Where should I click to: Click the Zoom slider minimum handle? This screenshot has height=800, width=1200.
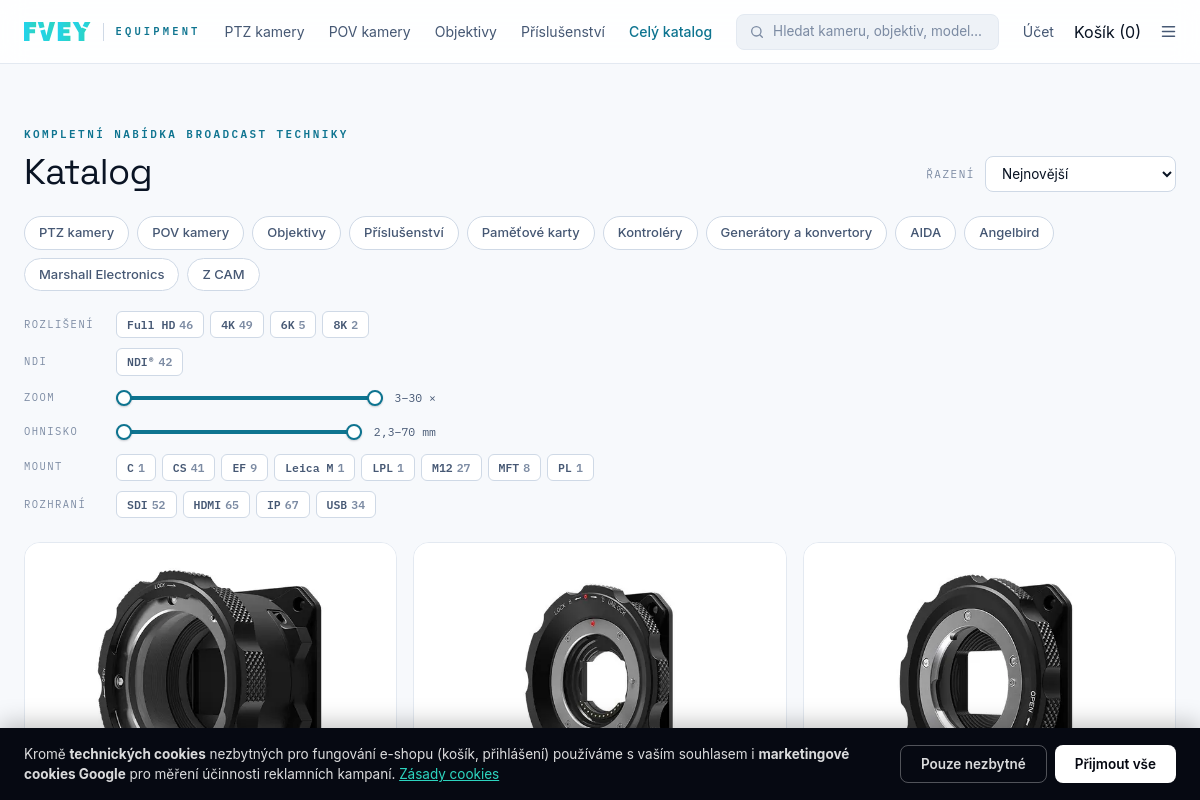[x=124, y=398]
